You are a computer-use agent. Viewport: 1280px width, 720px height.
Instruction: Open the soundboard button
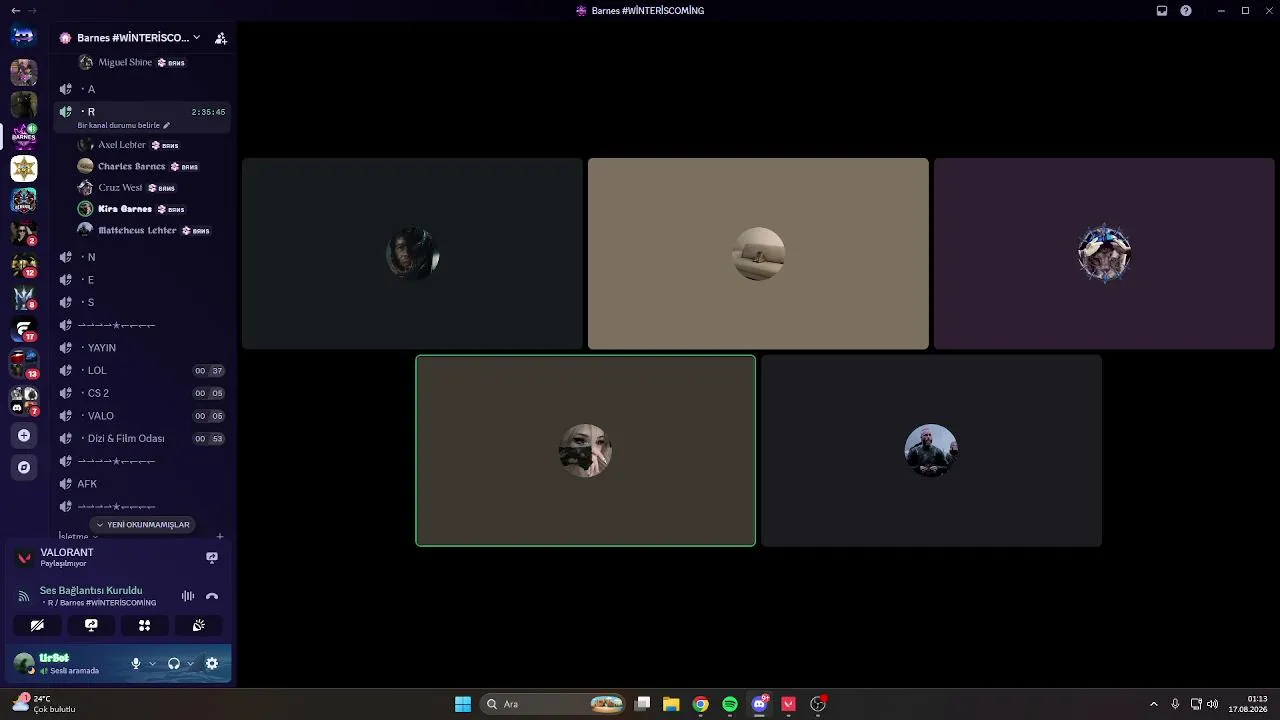[199, 625]
